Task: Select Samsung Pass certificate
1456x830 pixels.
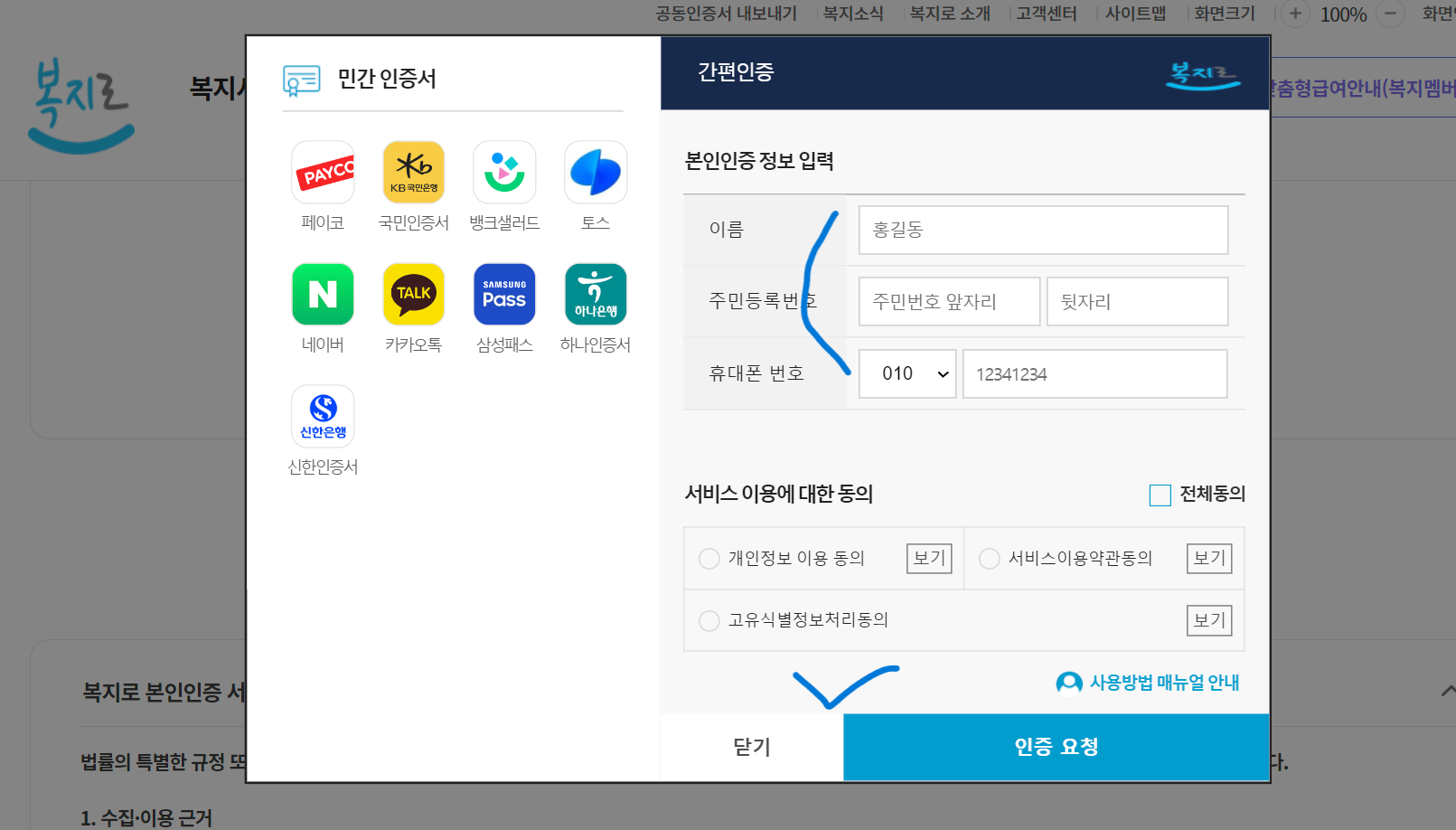Action: pos(504,294)
